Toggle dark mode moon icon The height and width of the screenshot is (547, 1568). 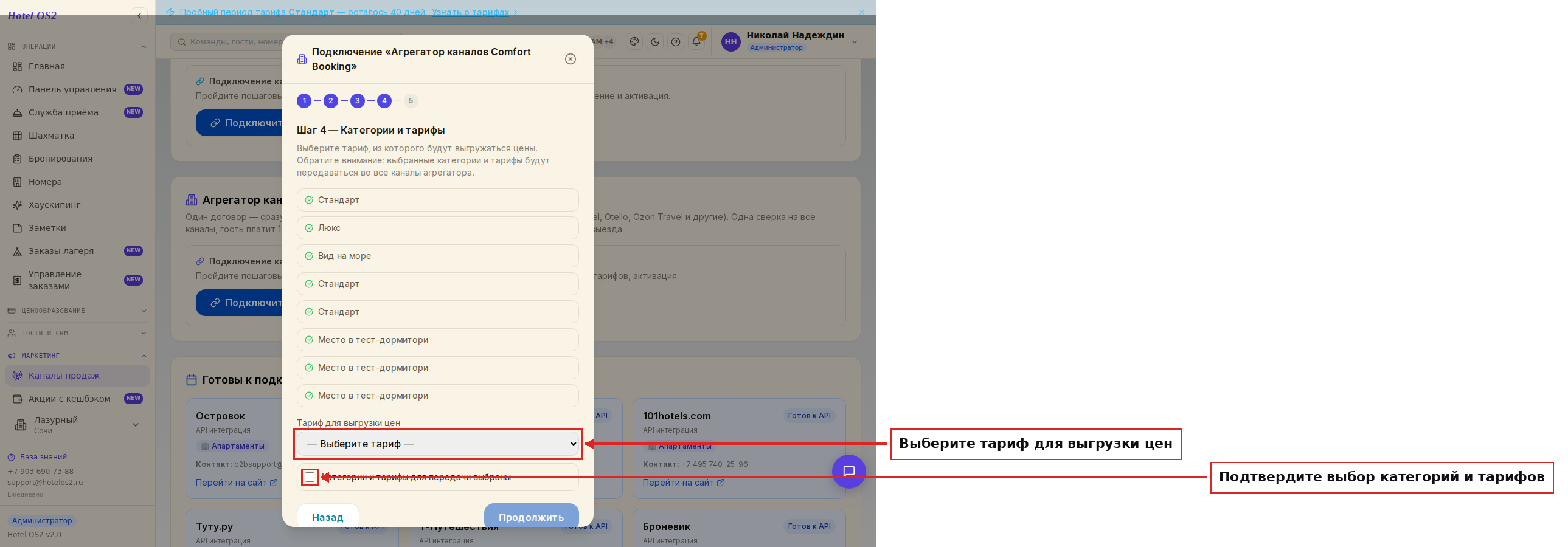tap(655, 41)
